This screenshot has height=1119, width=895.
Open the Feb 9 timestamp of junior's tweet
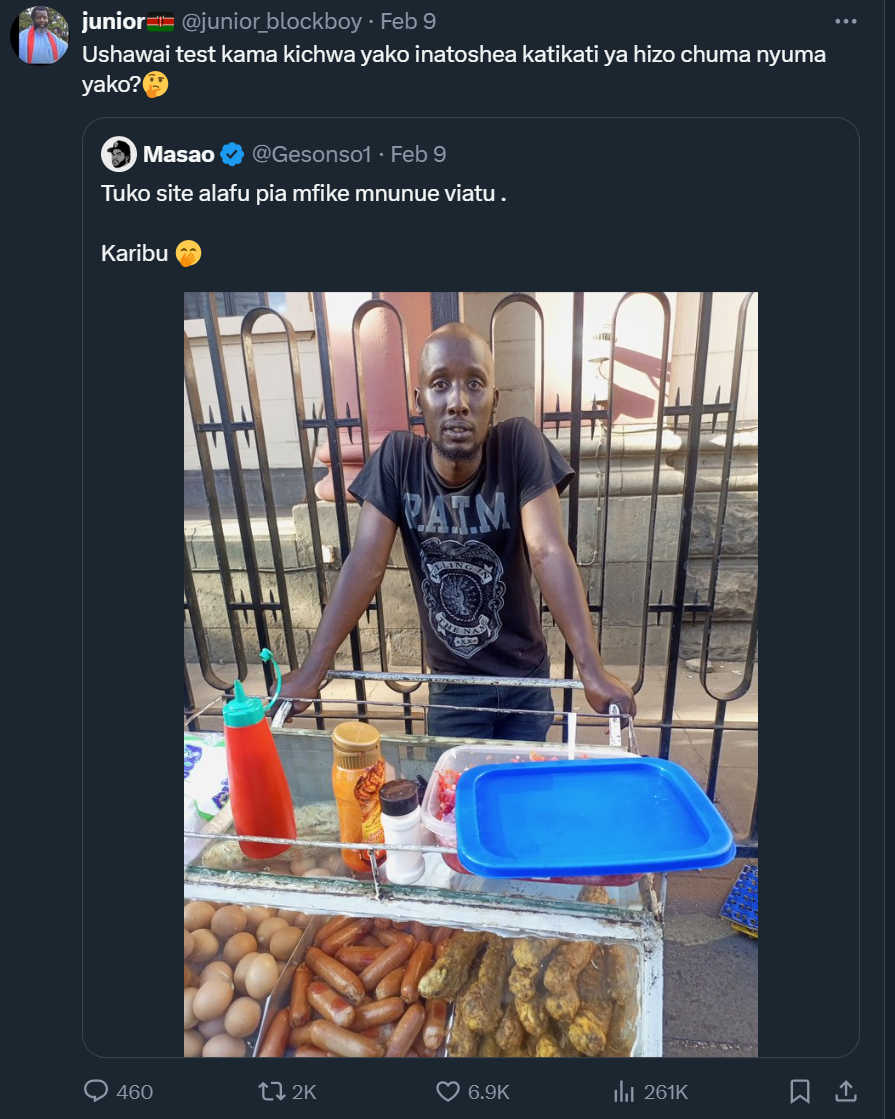408,21
